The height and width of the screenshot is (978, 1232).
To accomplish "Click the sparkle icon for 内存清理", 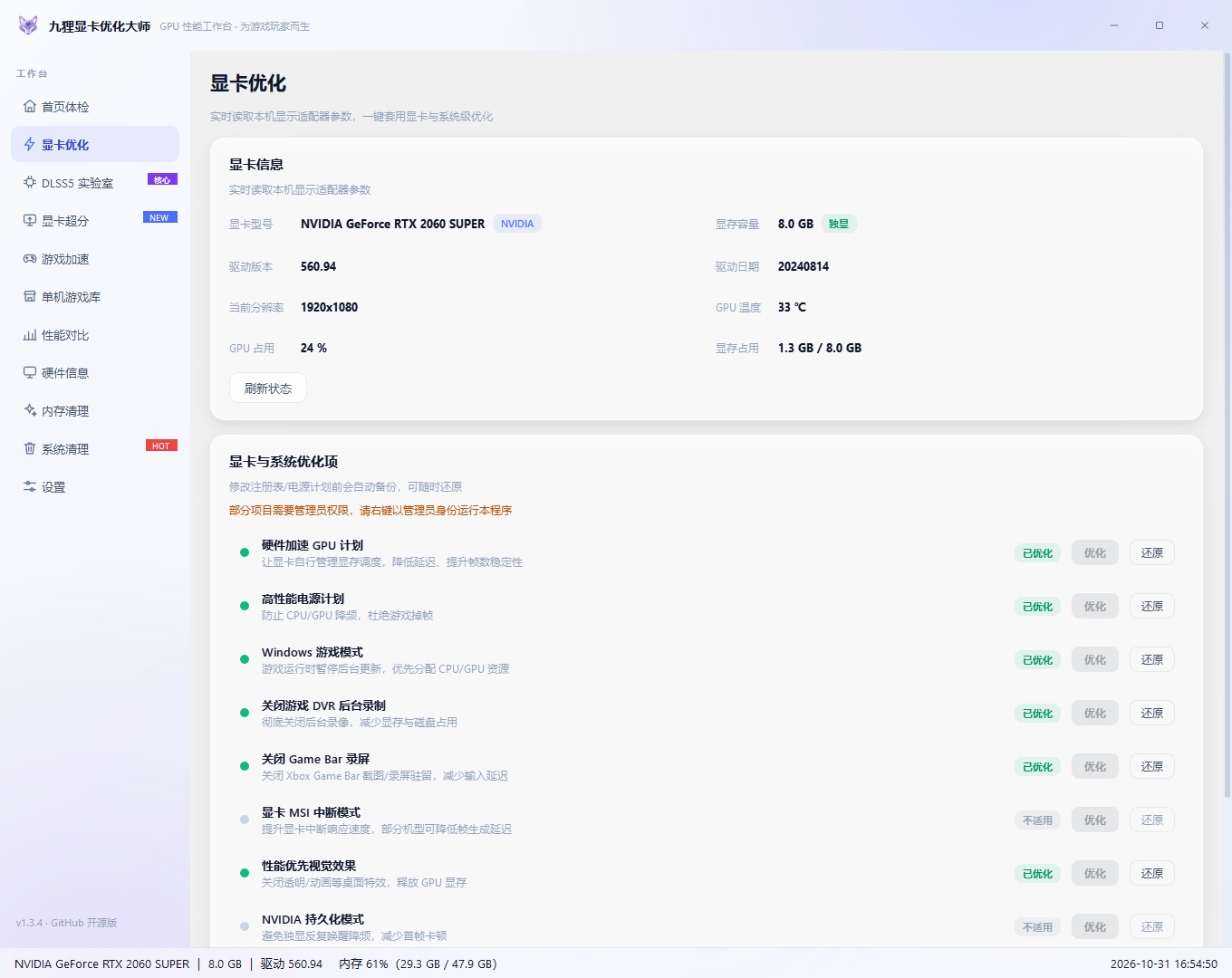I will point(30,411).
